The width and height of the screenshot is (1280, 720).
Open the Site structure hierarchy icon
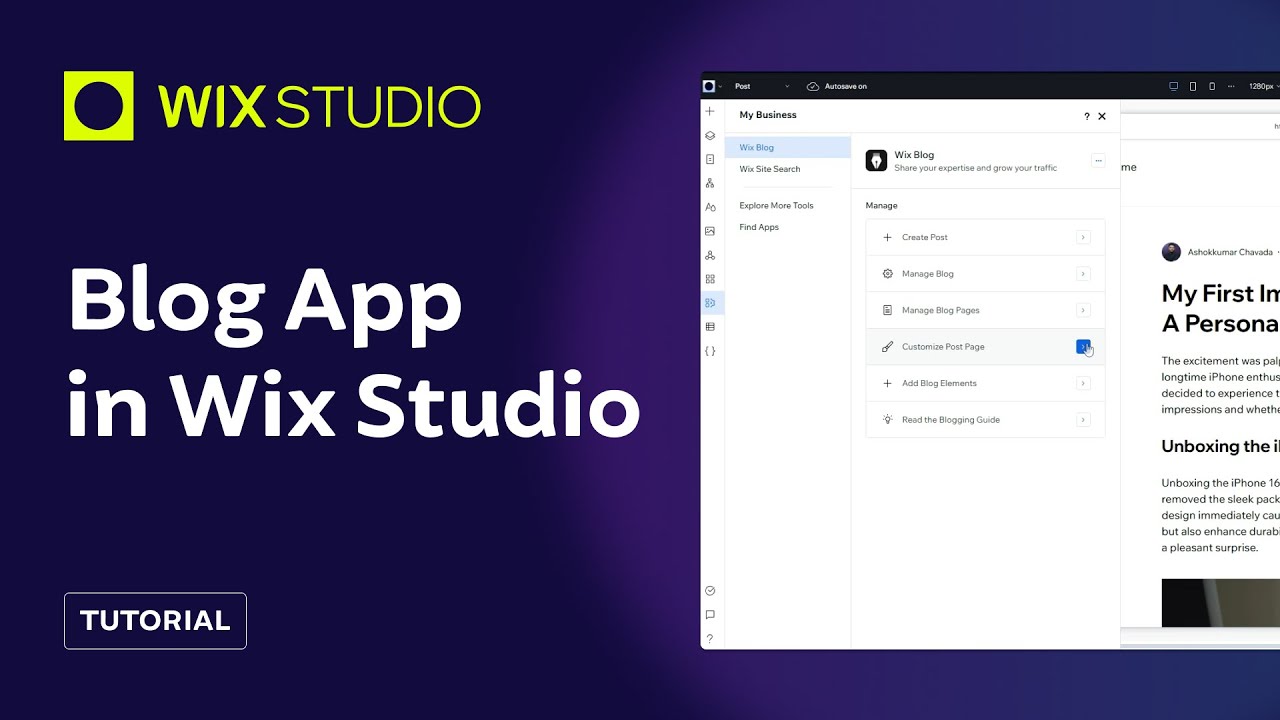pyautogui.click(x=710, y=183)
